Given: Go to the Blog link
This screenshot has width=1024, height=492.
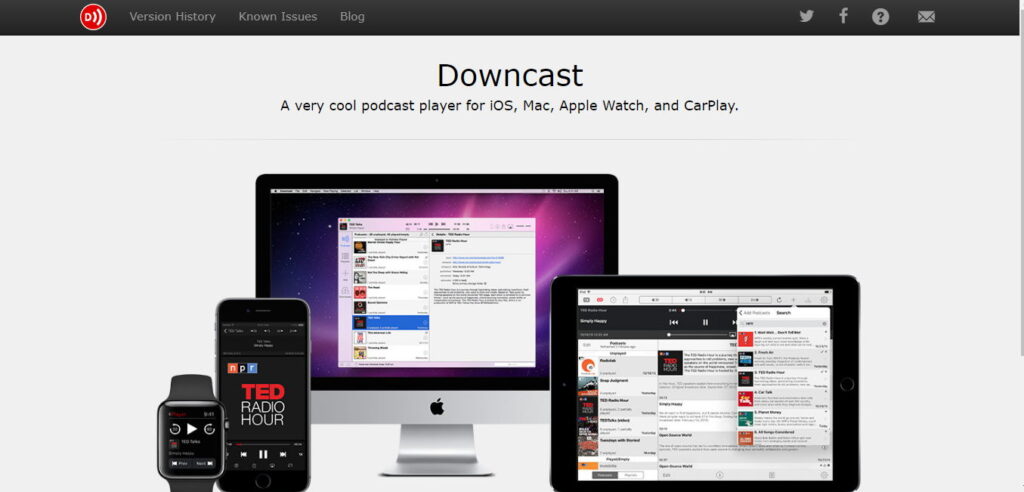Looking at the screenshot, I should pos(352,17).
